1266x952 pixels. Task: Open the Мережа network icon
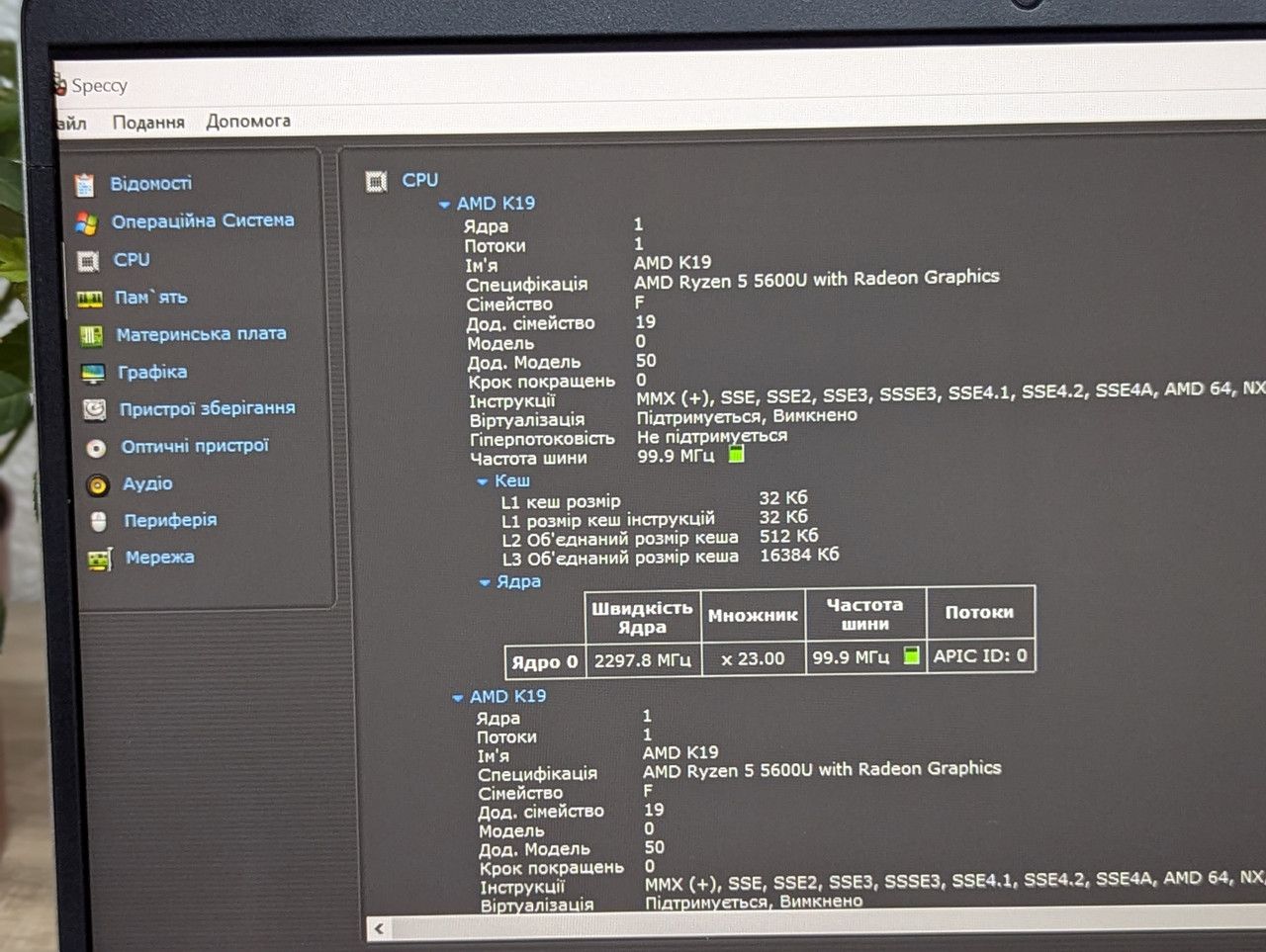point(100,560)
